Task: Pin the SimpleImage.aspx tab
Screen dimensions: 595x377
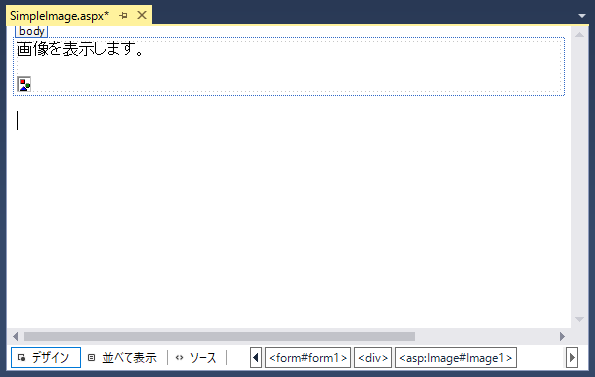Action: pos(123,16)
